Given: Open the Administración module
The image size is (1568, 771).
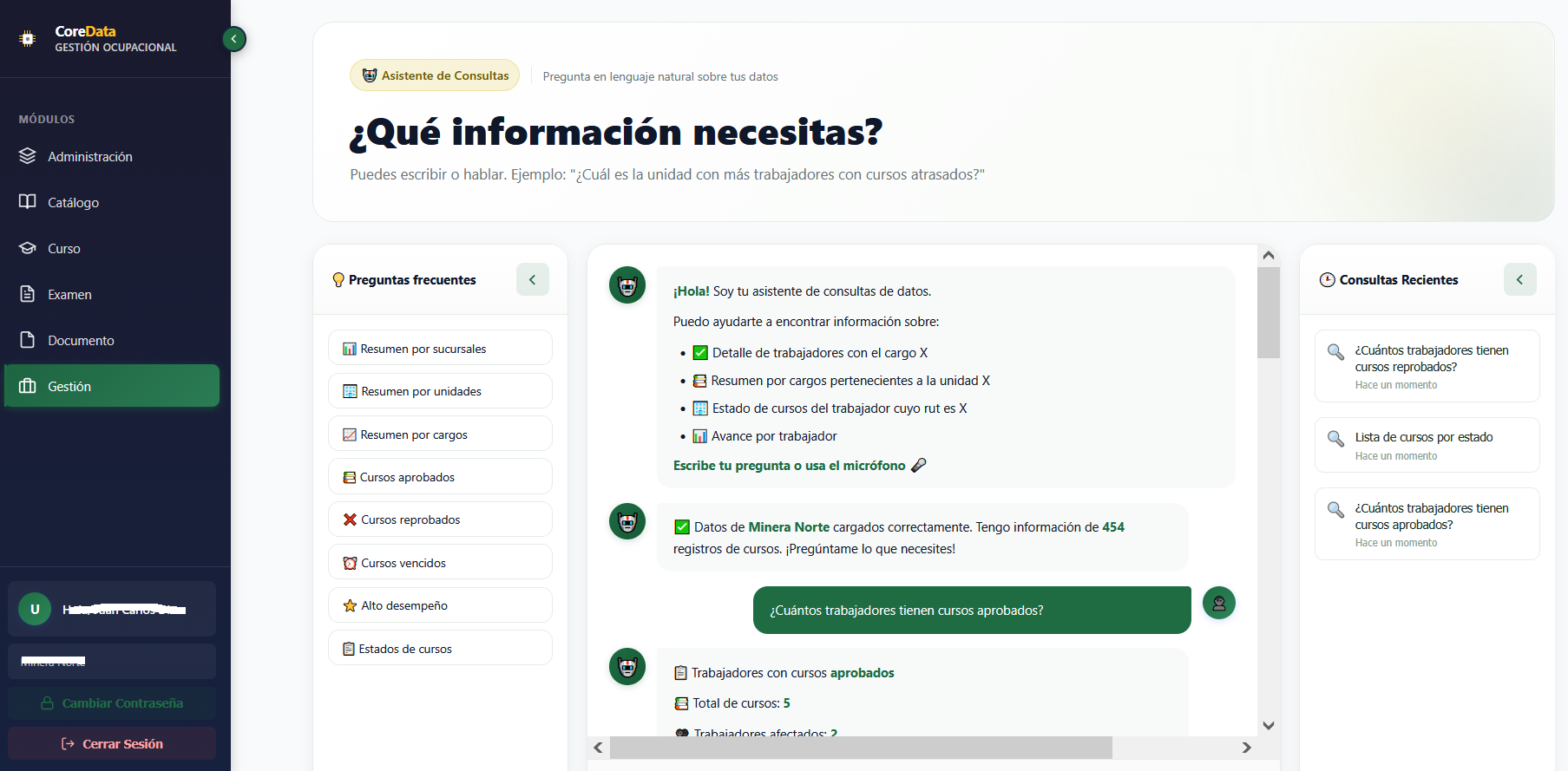Looking at the screenshot, I should [89, 157].
